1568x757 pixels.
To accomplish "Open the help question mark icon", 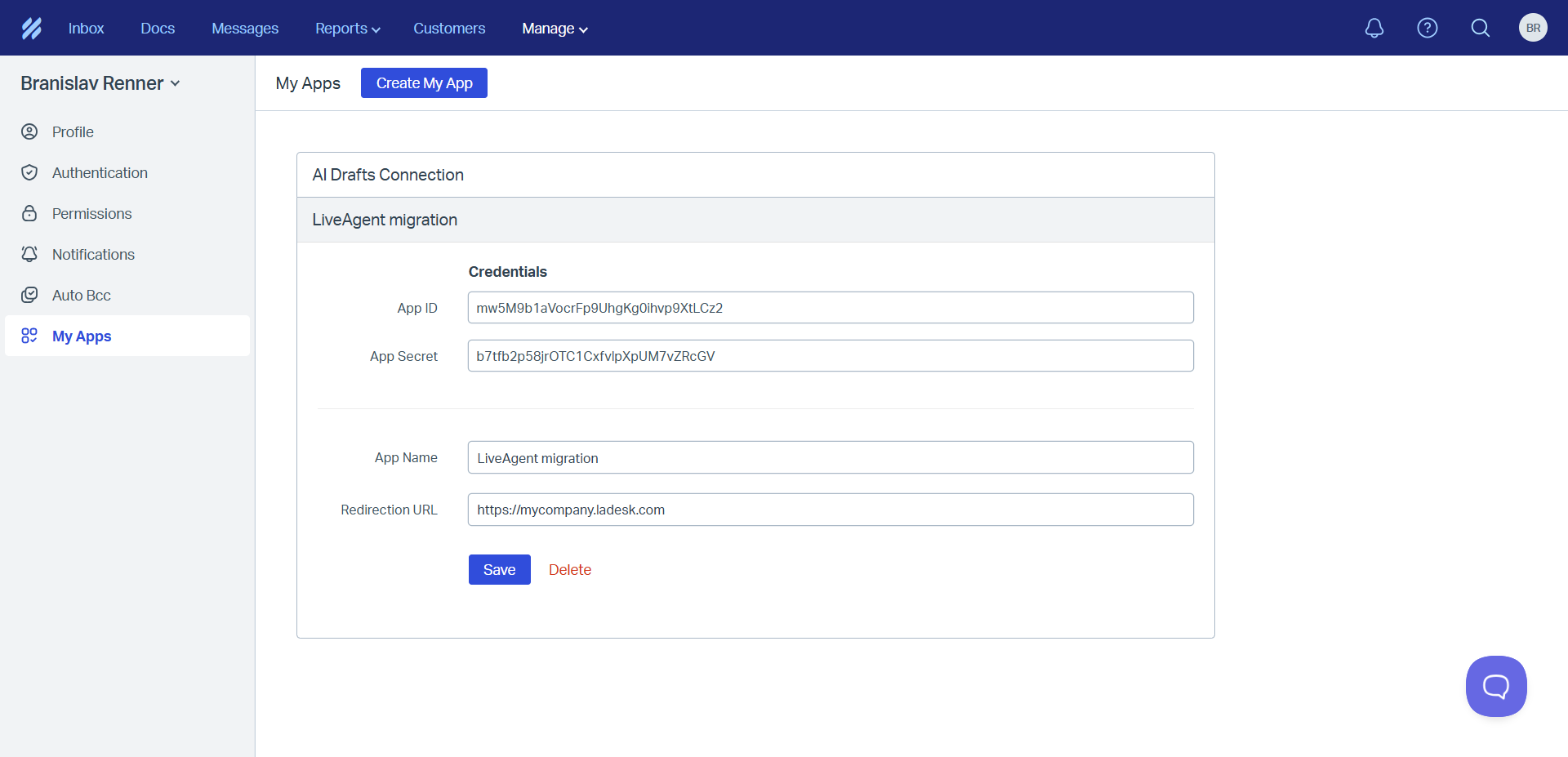I will pyautogui.click(x=1427, y=29).
